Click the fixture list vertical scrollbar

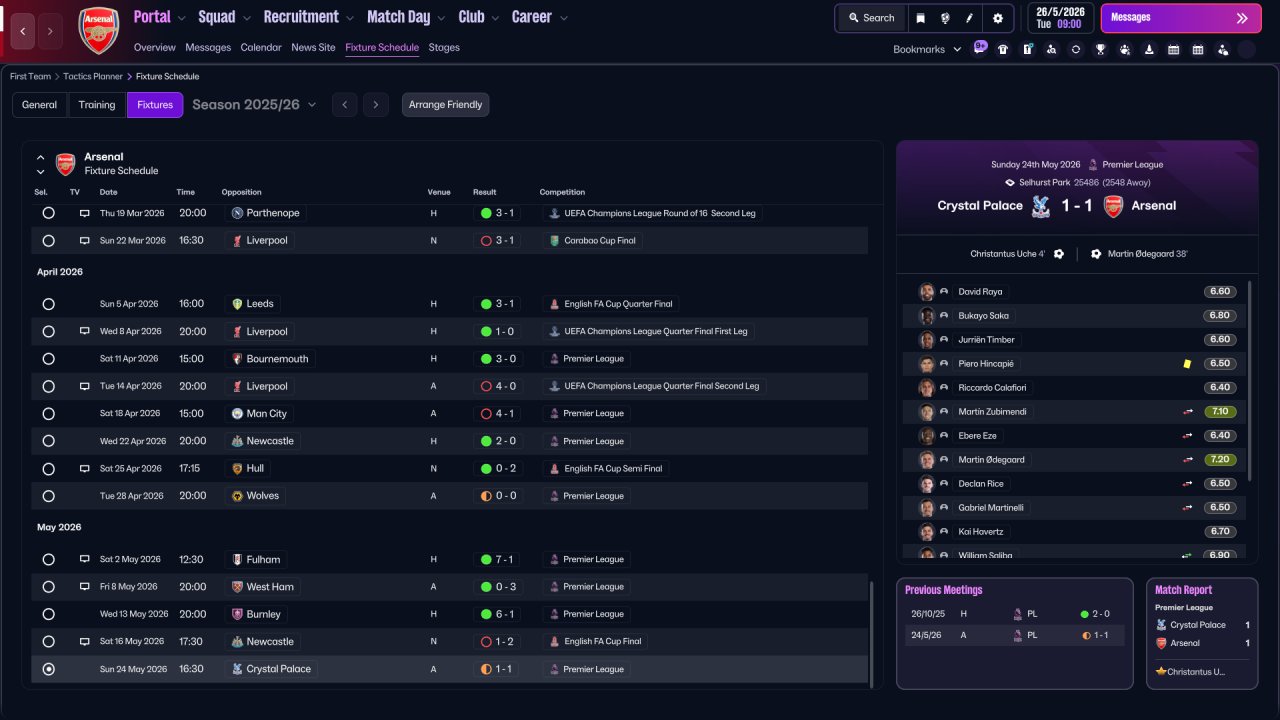873,634
